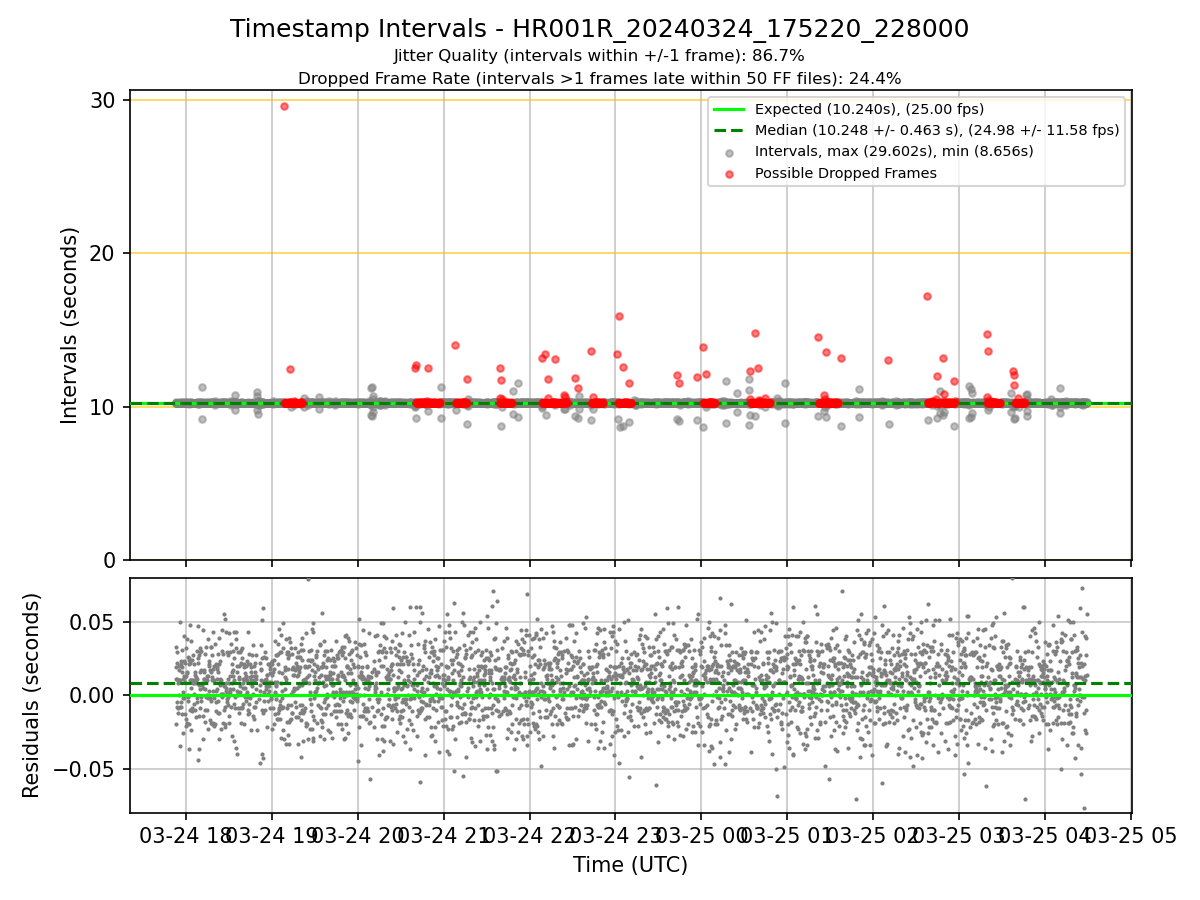Click the red outlier point near 30 seconds
Image resolution: width=1200 pixels, height=900 pixels.
tap(284, 106)
